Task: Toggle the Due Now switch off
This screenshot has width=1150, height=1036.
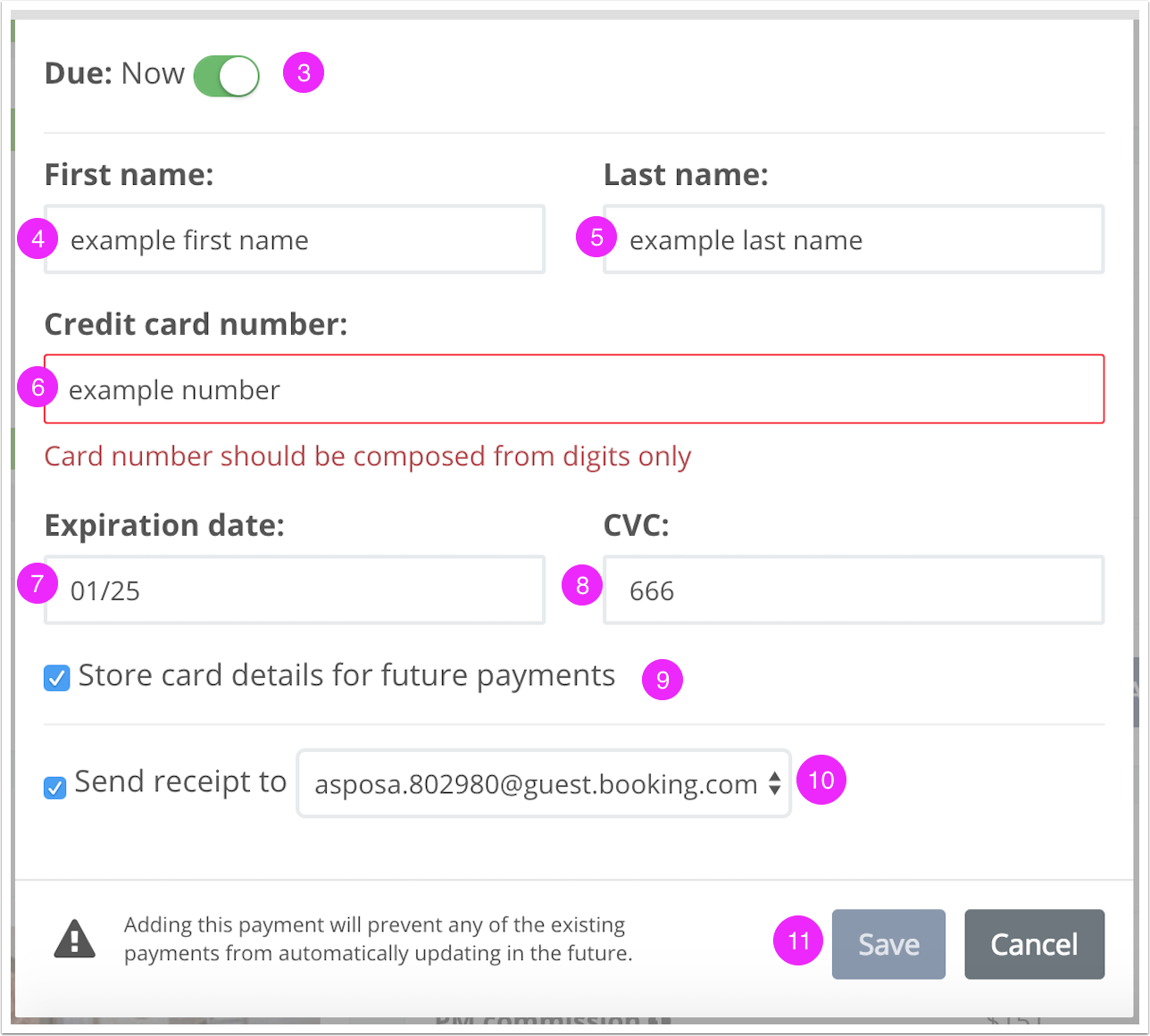Action: (x=227, y=76)
